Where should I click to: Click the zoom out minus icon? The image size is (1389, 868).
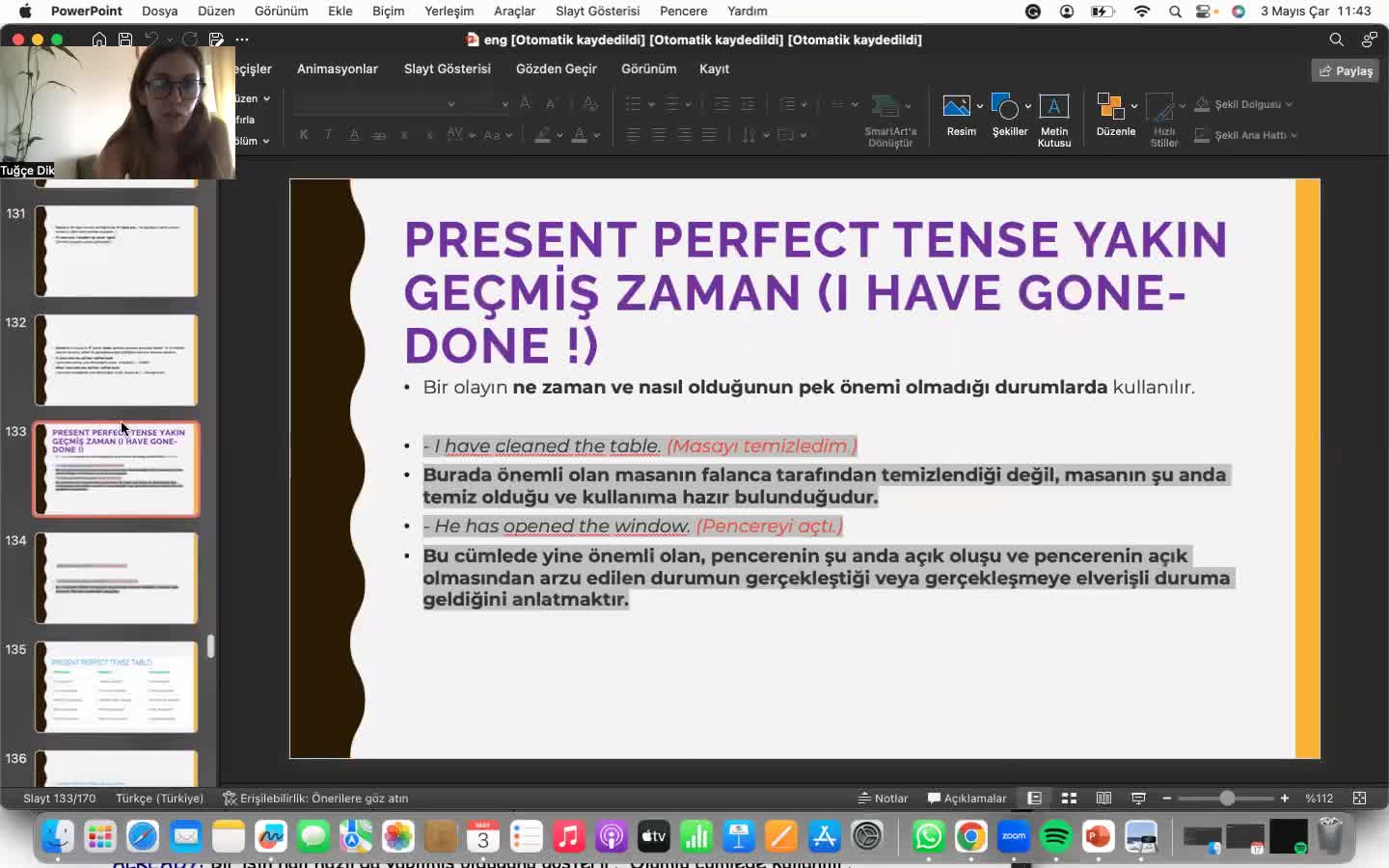(1167, 798)
